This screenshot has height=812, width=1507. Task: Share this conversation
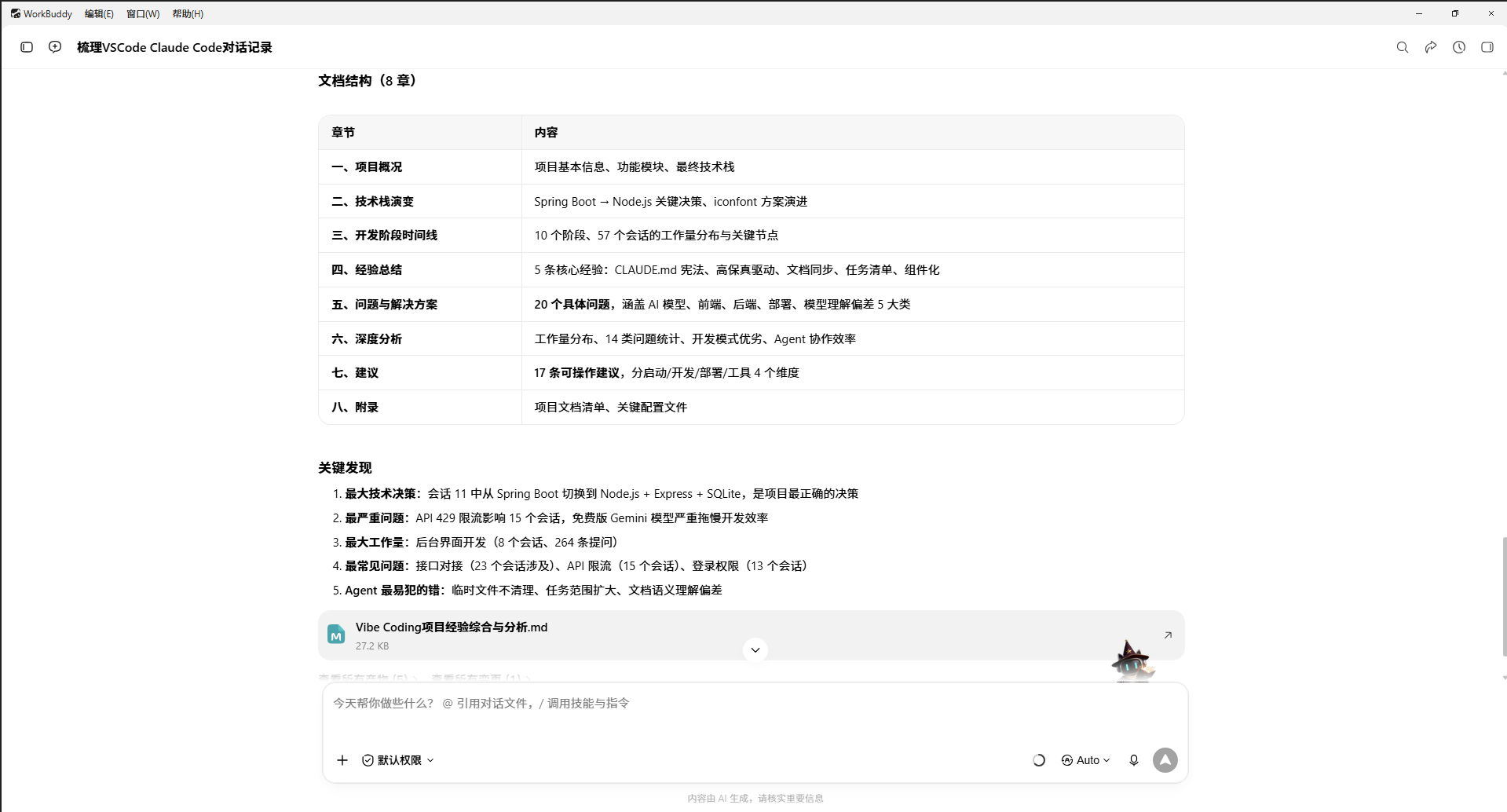[x=1431, y=47]
